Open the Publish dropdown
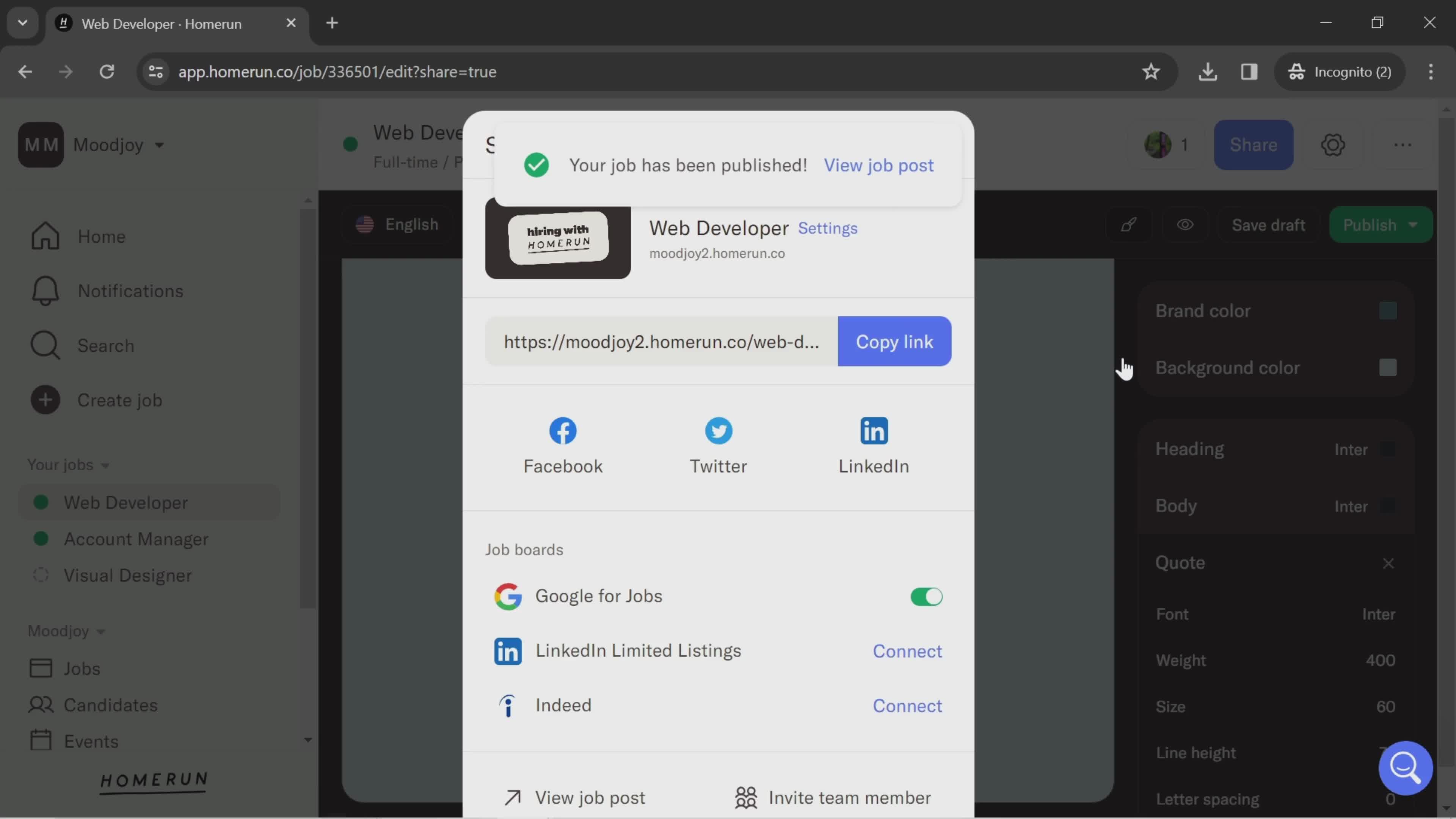 (x=1380, y=224)
